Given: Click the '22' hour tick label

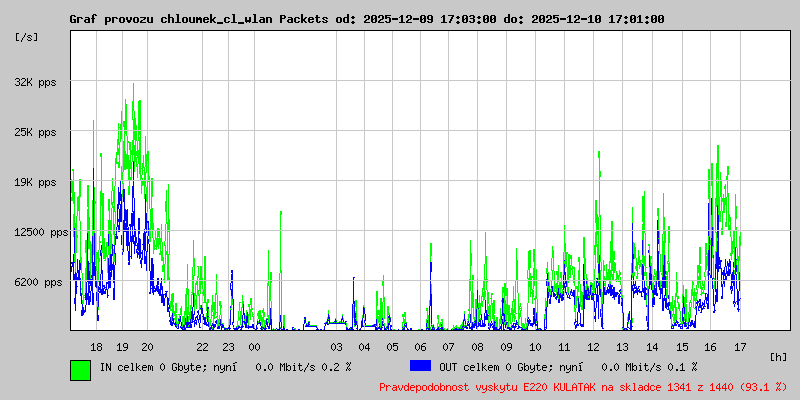Looking at the screenshot, I should (x=203, y=347).
